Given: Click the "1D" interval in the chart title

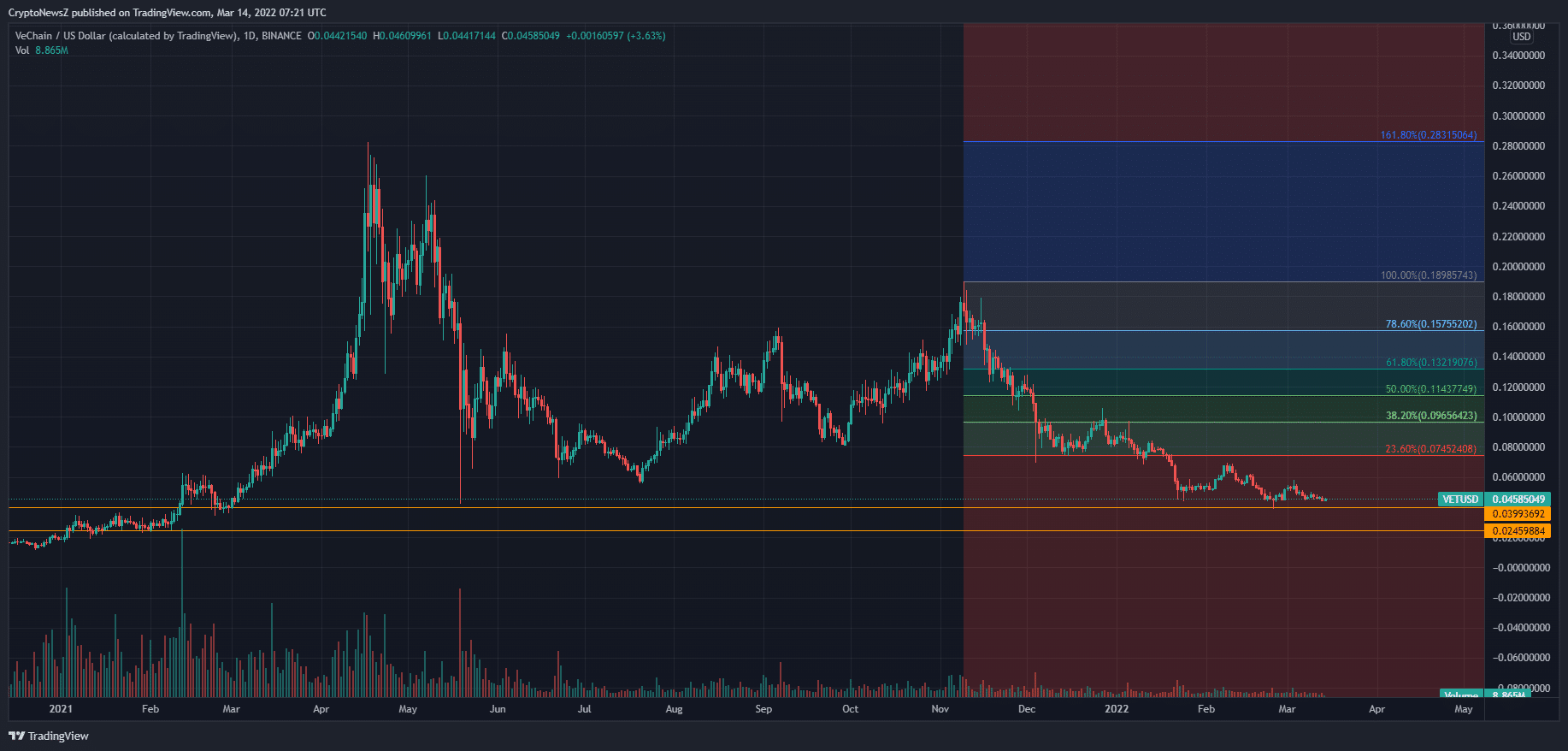Looking at the screenshot, I should tap(250, 36).
